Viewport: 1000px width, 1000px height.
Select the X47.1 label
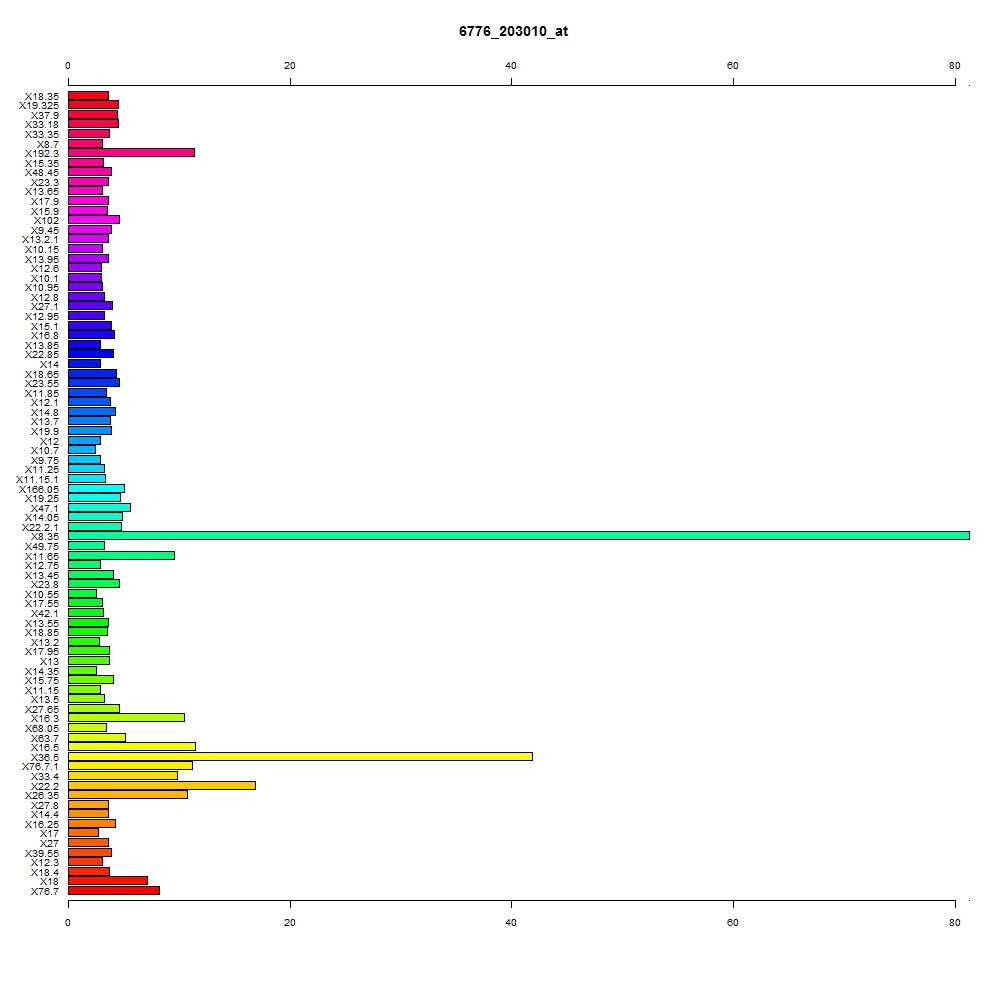(45, 509)
